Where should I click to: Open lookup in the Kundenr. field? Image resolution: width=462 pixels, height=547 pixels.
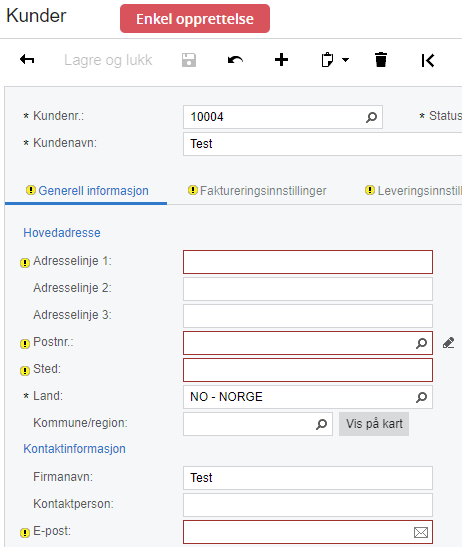[x=371, y=117]
